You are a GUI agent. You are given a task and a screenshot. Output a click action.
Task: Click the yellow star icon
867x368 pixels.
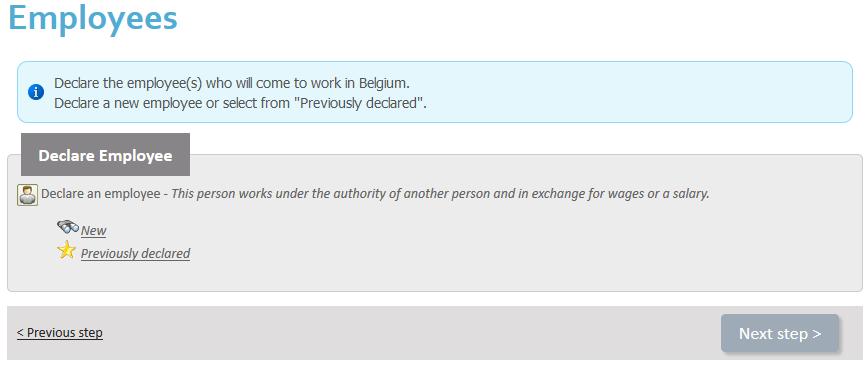66,250
